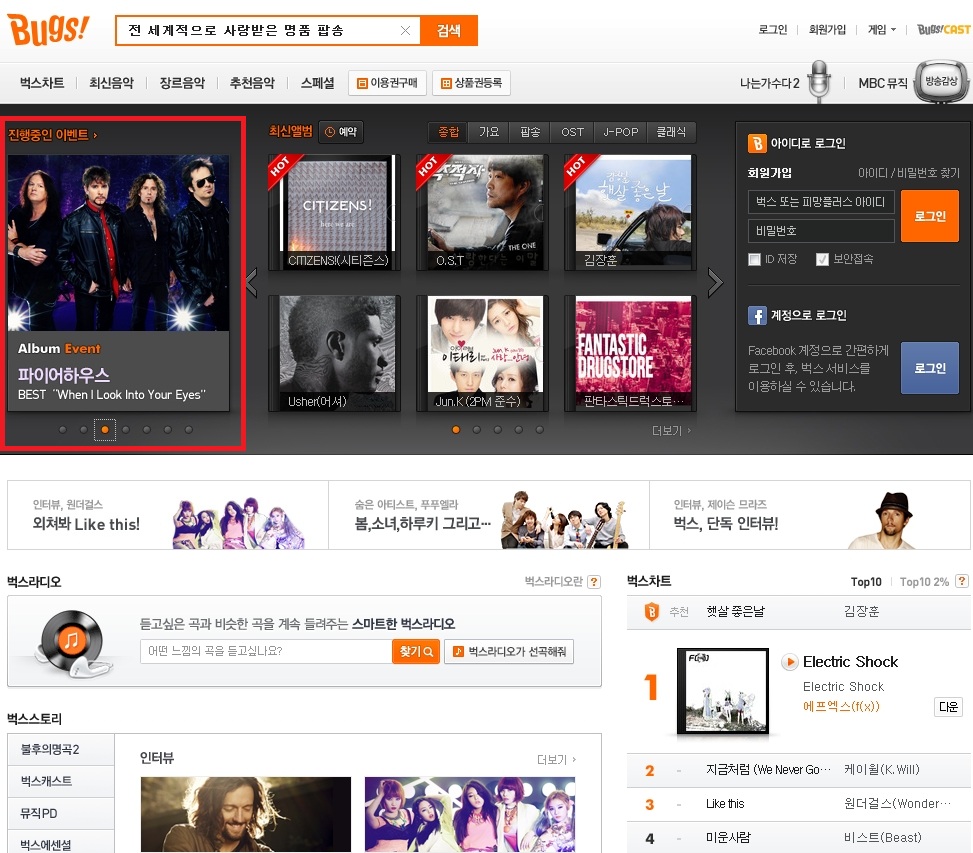Image resolution: width=973 pixels, height=853 pixels.
Task: Click the 회원가입 link in the top bar
Action: click(x=827, y=30)
